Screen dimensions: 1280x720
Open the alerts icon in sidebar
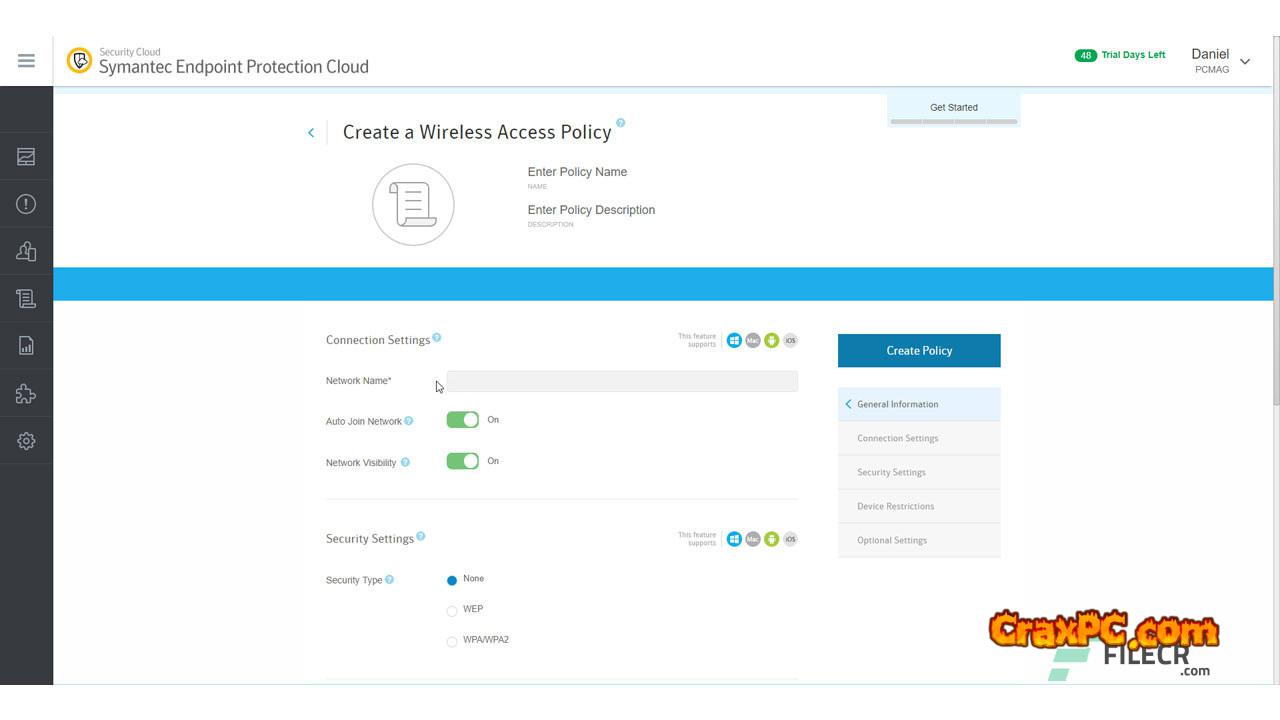click(26, 204)
